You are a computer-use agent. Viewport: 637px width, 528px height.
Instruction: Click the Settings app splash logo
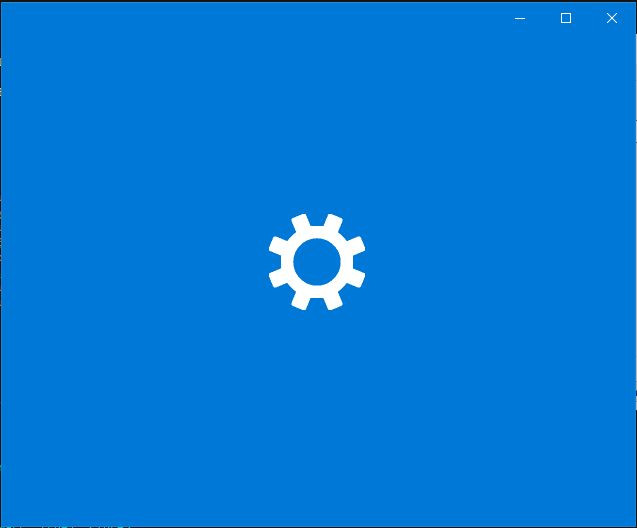pos(317,262)
